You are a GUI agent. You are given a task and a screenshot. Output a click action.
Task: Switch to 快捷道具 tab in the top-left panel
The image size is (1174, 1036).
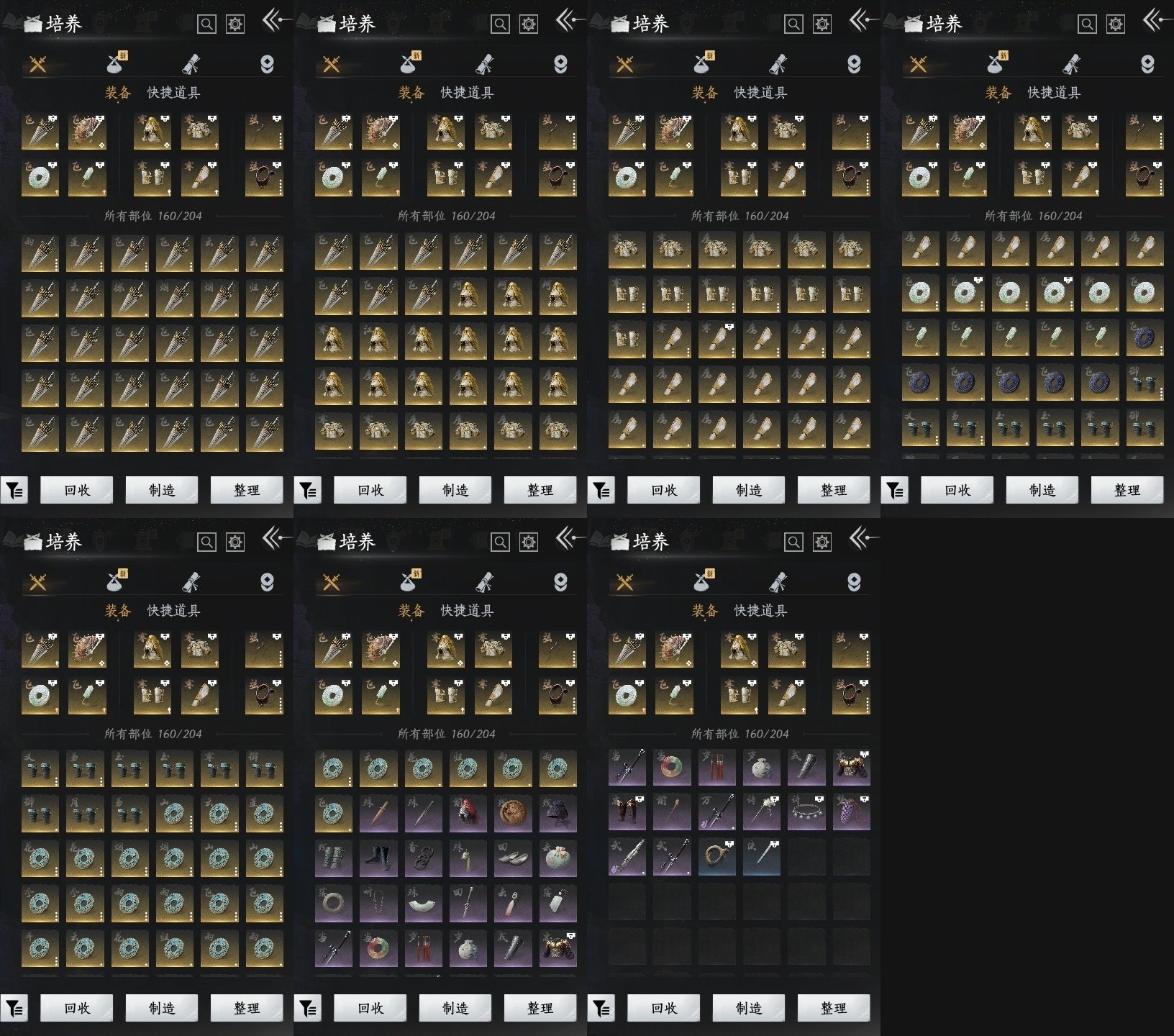click(x=173, y=93)
